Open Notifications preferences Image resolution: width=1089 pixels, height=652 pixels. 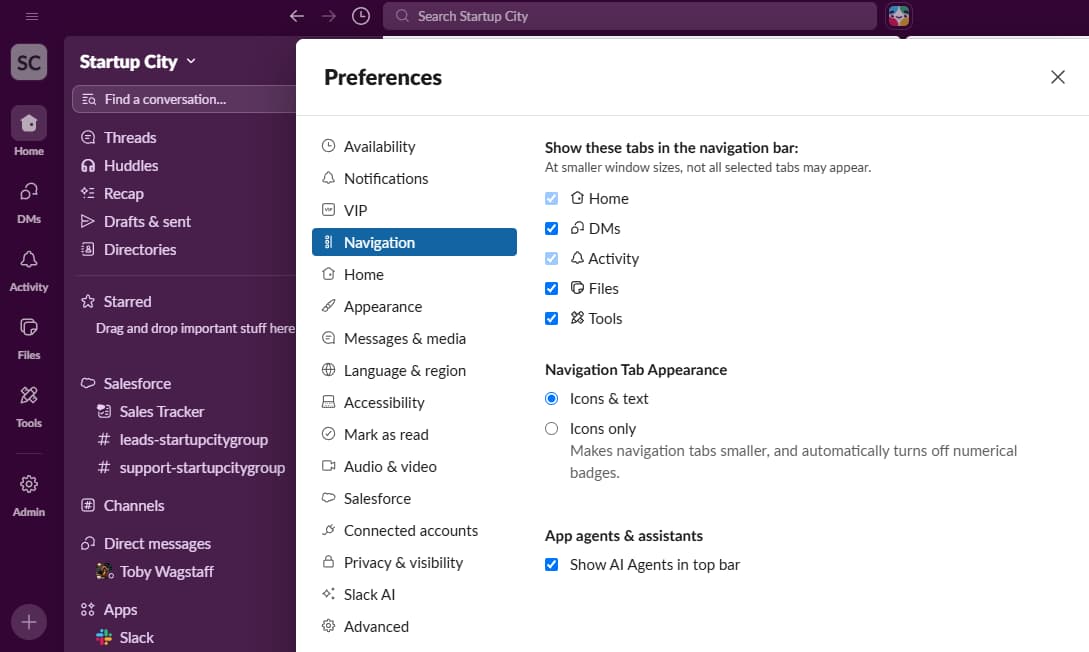click(x=414, y=178)
